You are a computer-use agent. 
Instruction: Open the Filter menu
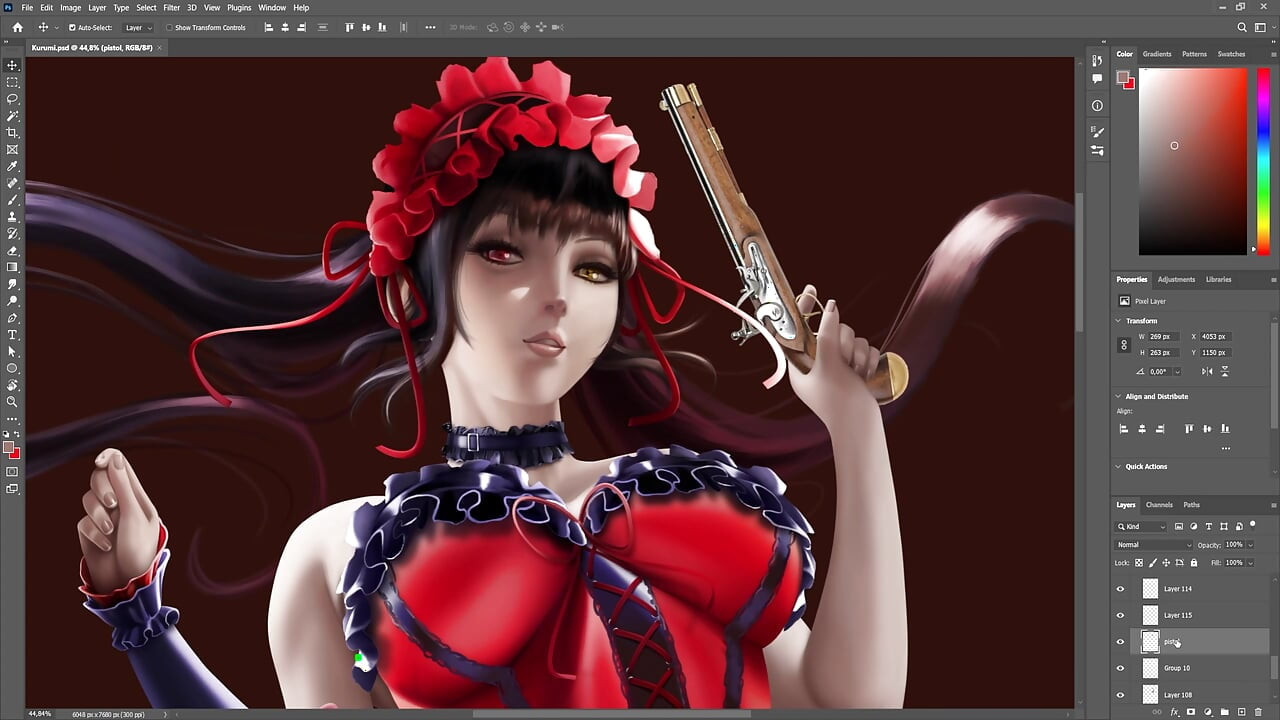click(172, 7)
